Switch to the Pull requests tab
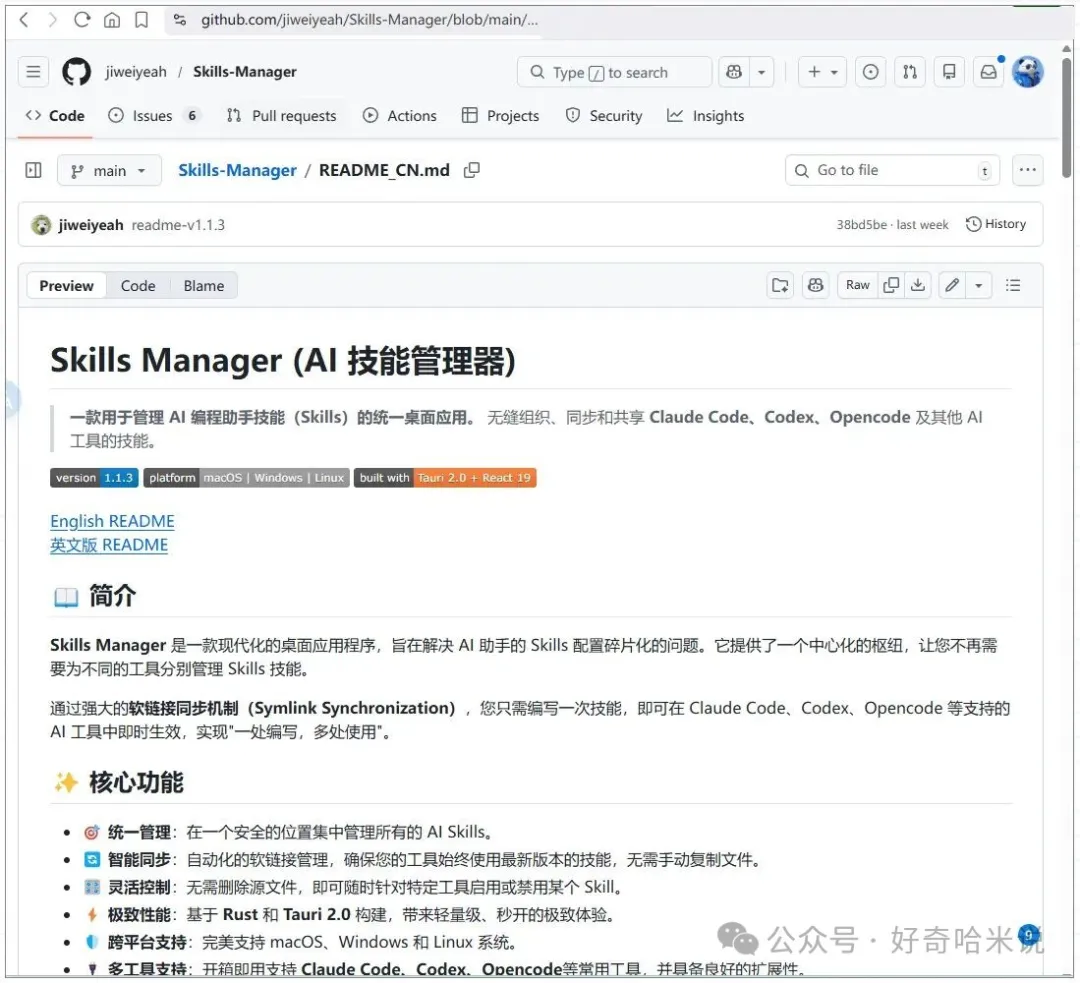This screenshot has height=983, width=1080. pos(282,116)
